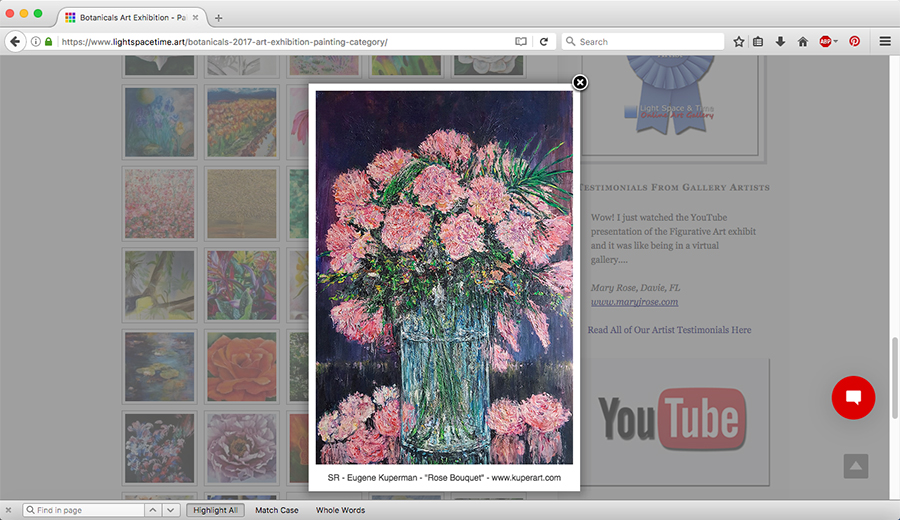Open the www.maryjrose.com link
This screenshot has width=900, height=520.
[x=634, y=302]
